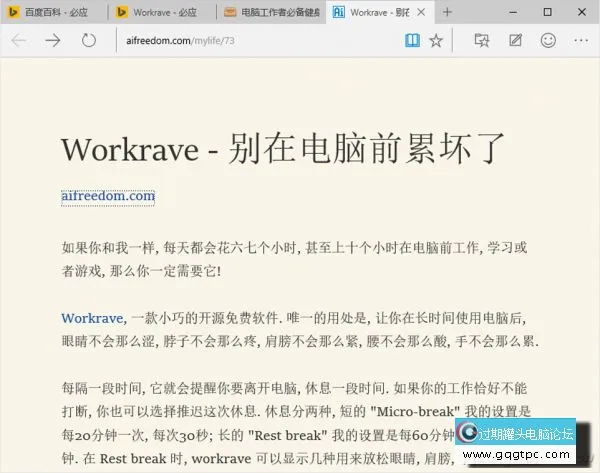The image size is (600, 473).
Task: Minimize the browser window
Action: [x=513, y=12]
